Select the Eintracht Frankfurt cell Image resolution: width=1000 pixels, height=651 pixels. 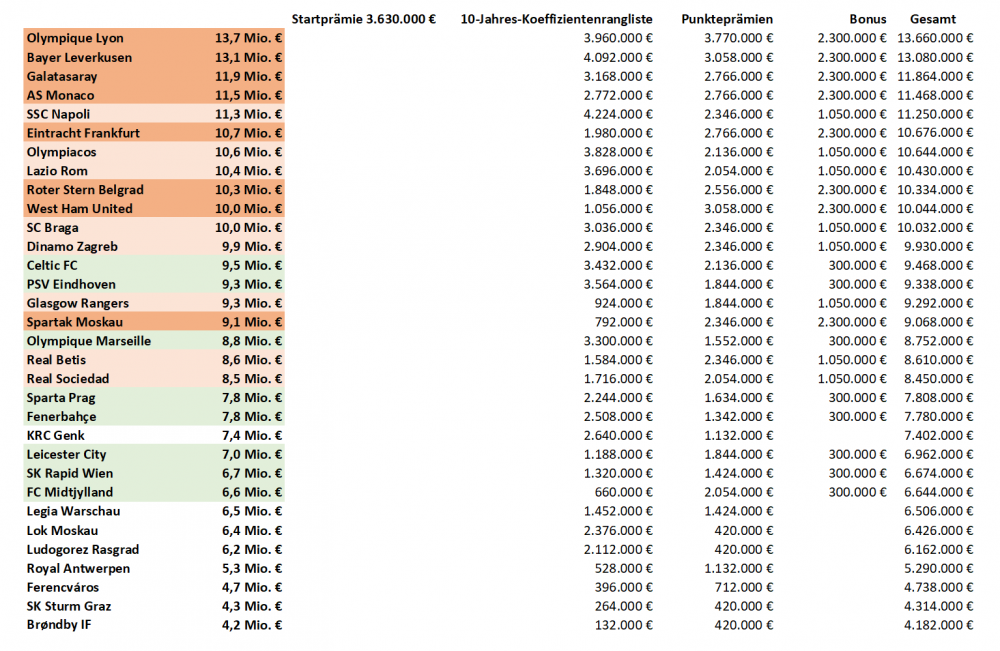point(83,133)
